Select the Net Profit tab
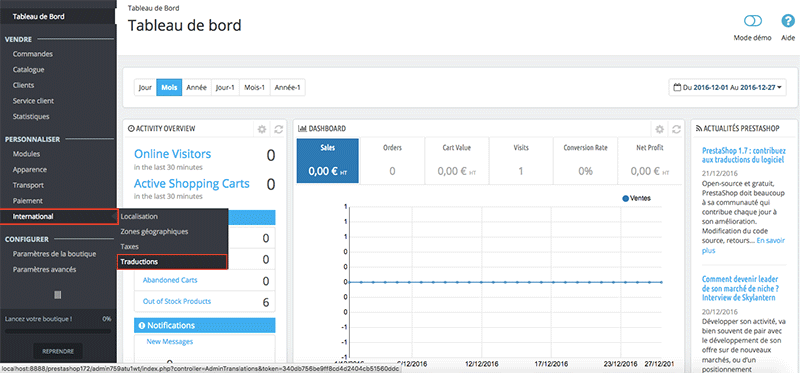This screenshot has height=373, width=800. (649, 160)
